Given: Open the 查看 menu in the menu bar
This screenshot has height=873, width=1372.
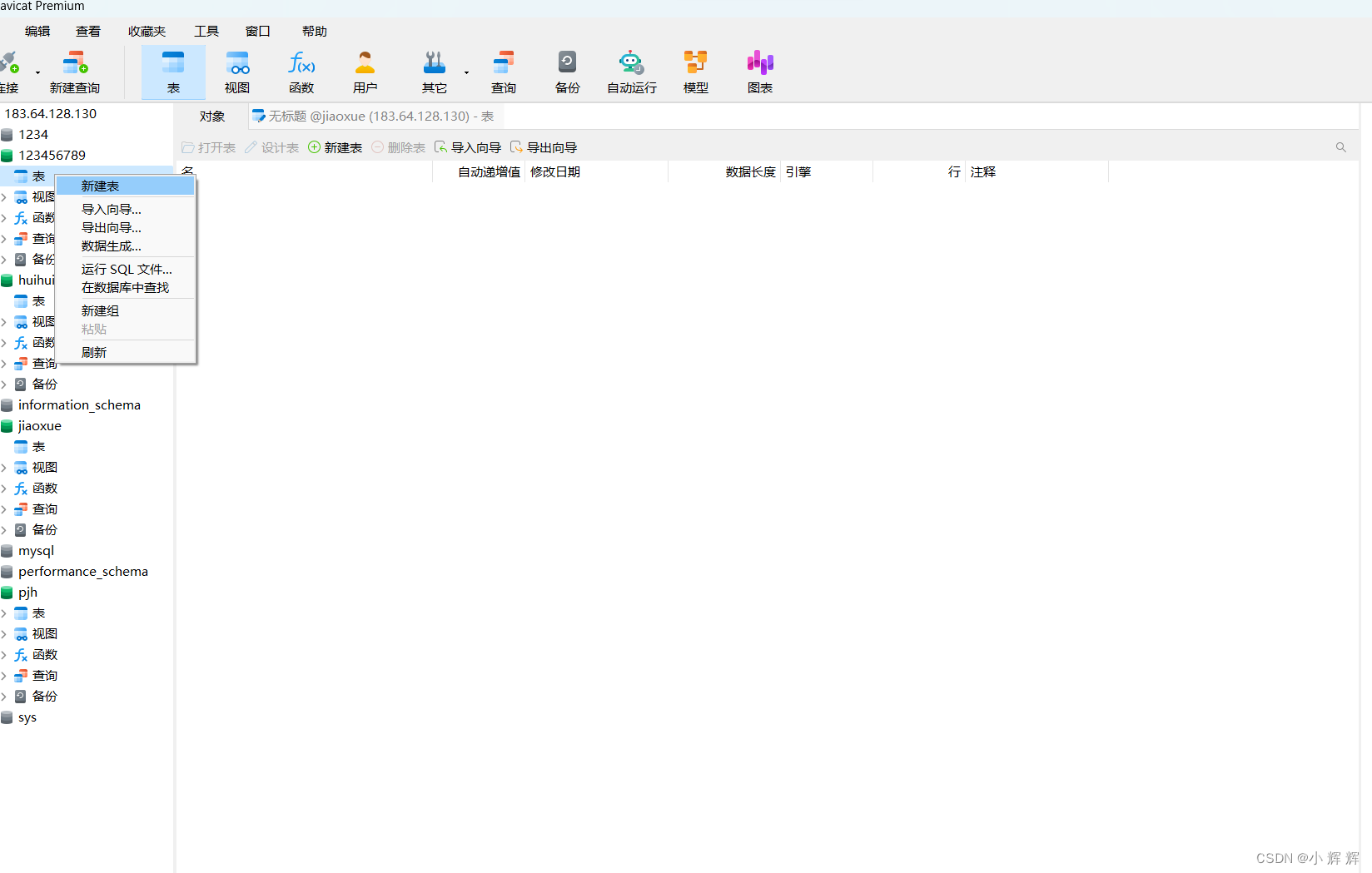Looking at the screenshot, I should pyautogui.click(x=88, y=32).
